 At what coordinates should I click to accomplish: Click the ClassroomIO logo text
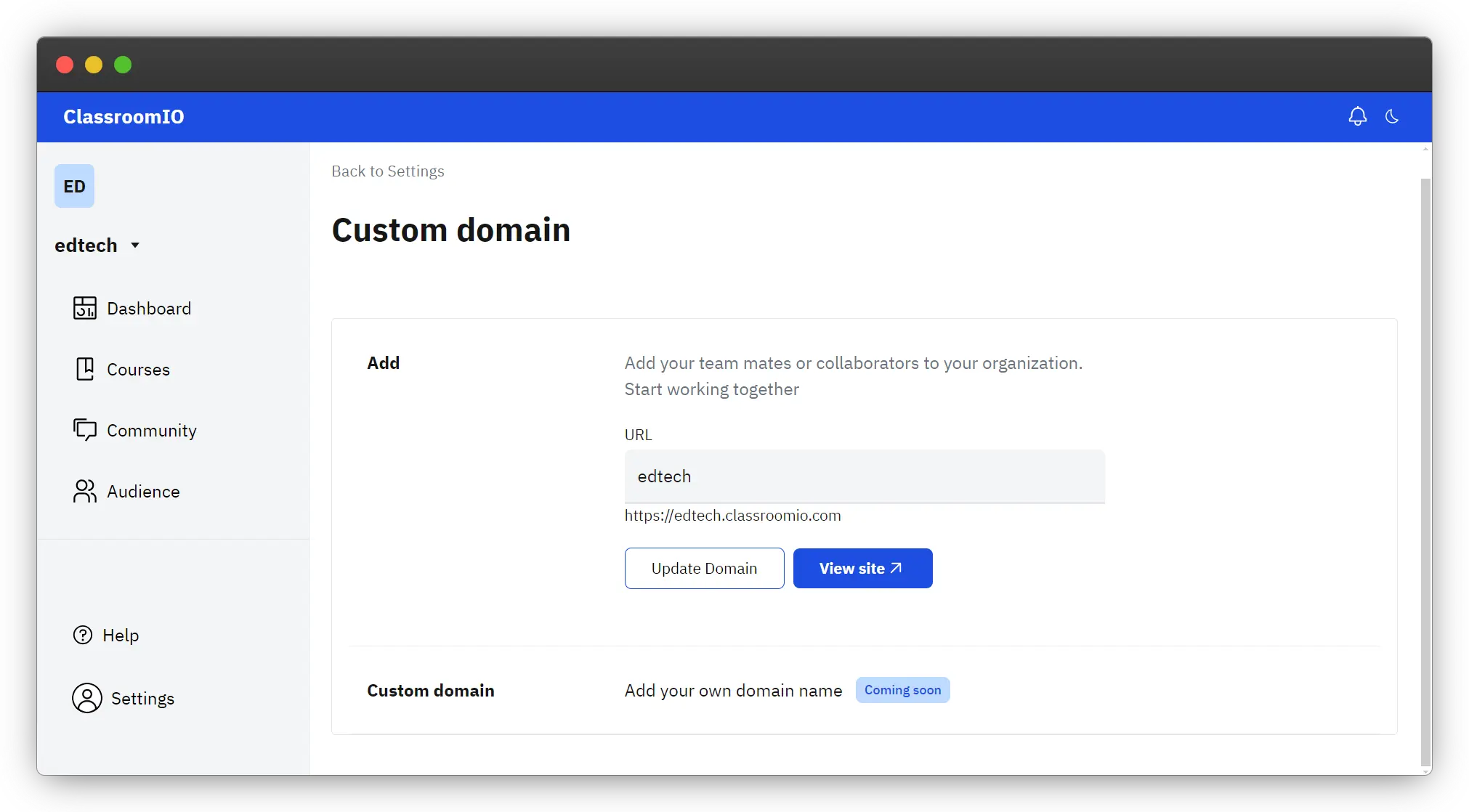click(x=124, y=117)
